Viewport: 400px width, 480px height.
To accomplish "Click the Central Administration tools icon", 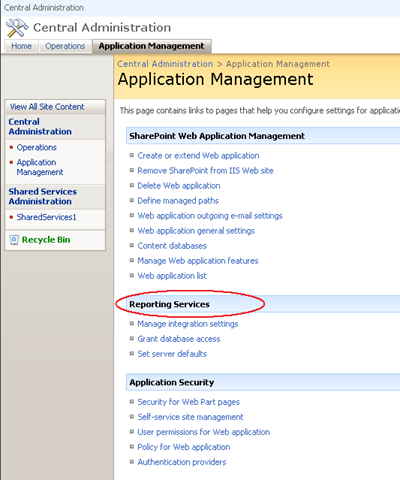I will pyautogui.click(x=17, y=28).
